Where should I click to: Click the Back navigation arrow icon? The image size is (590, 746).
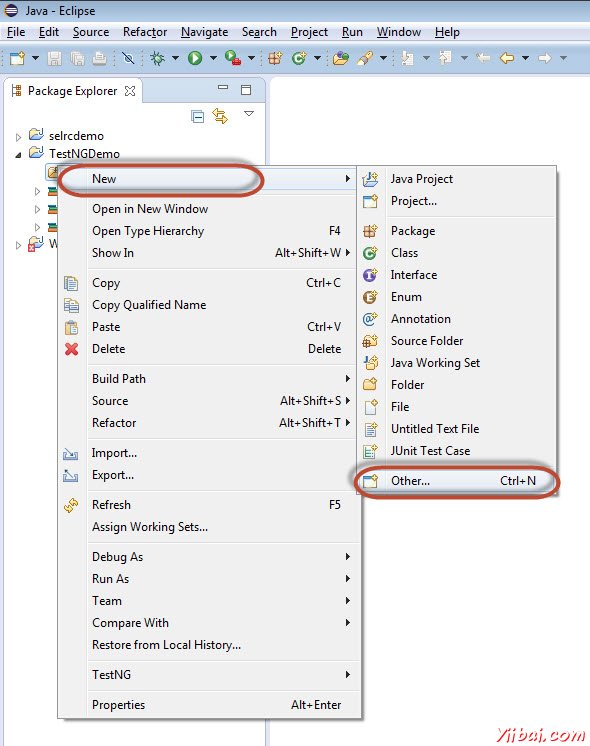507,58
